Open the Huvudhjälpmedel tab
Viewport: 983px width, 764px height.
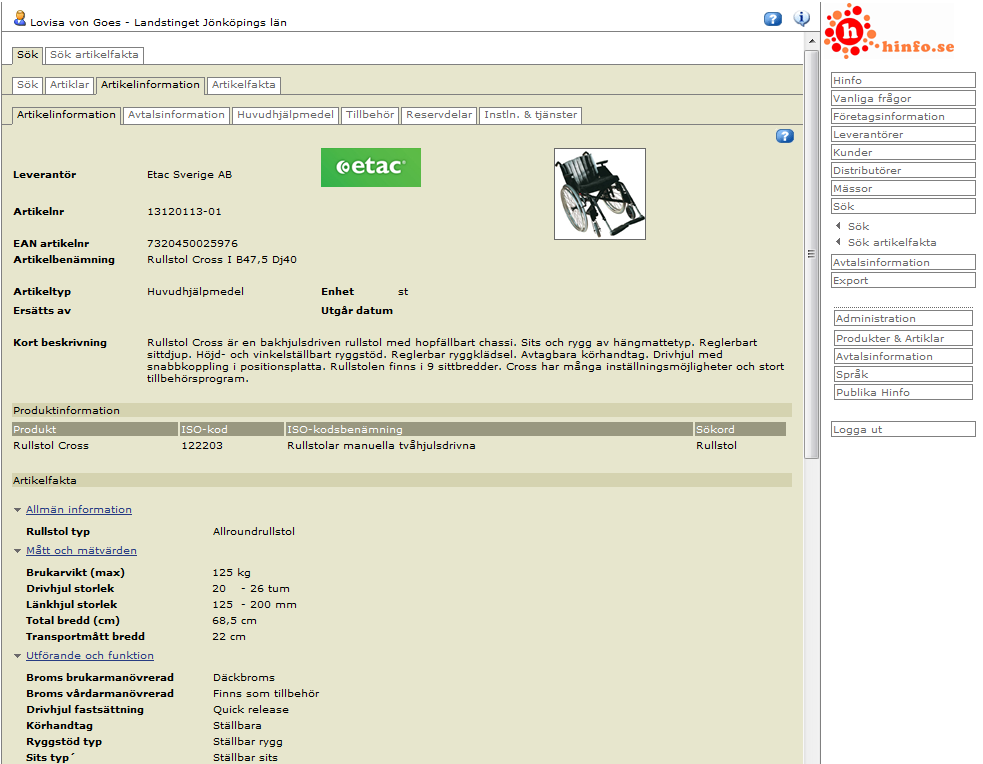[285, 115]
